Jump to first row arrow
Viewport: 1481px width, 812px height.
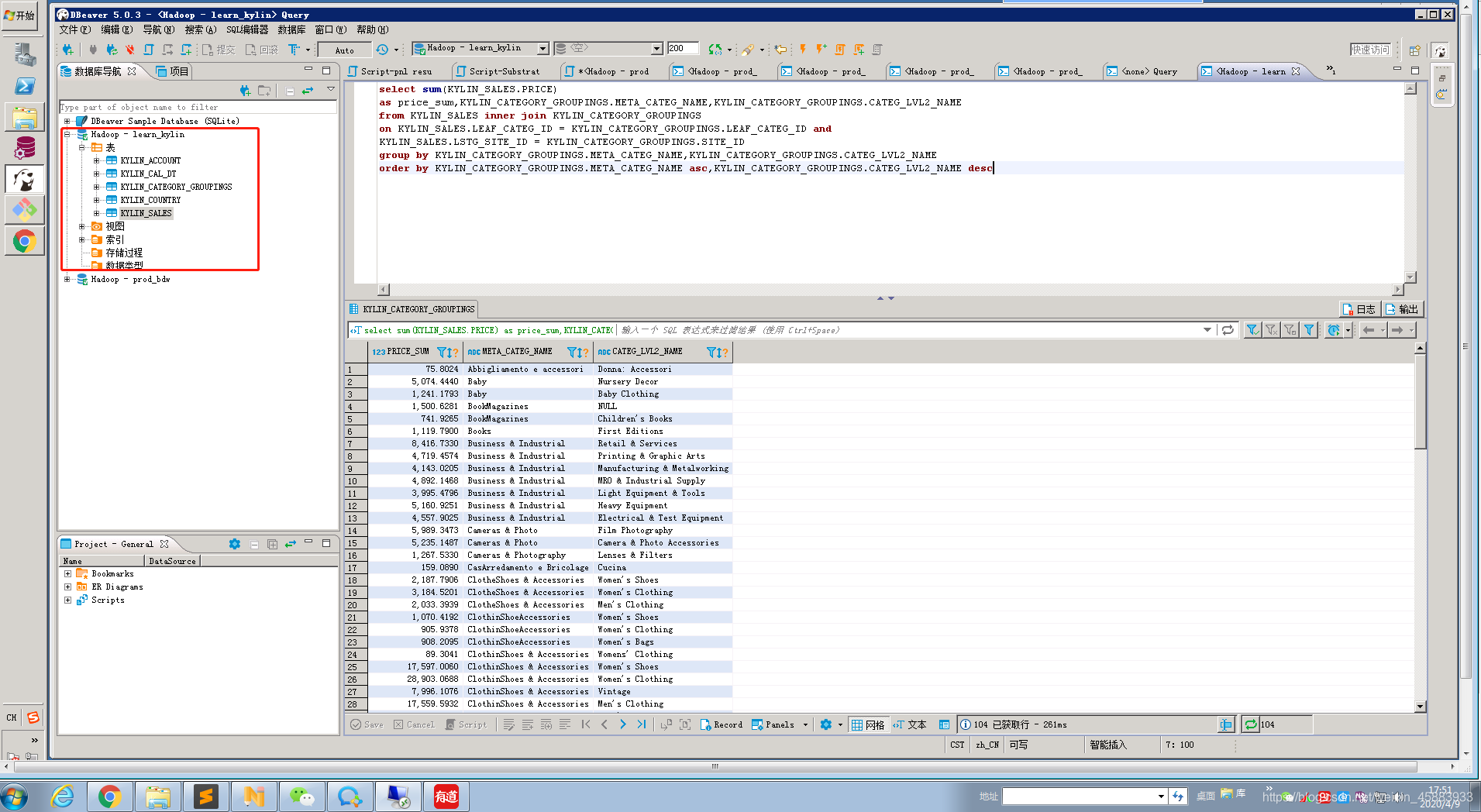(x=586, y=724)
